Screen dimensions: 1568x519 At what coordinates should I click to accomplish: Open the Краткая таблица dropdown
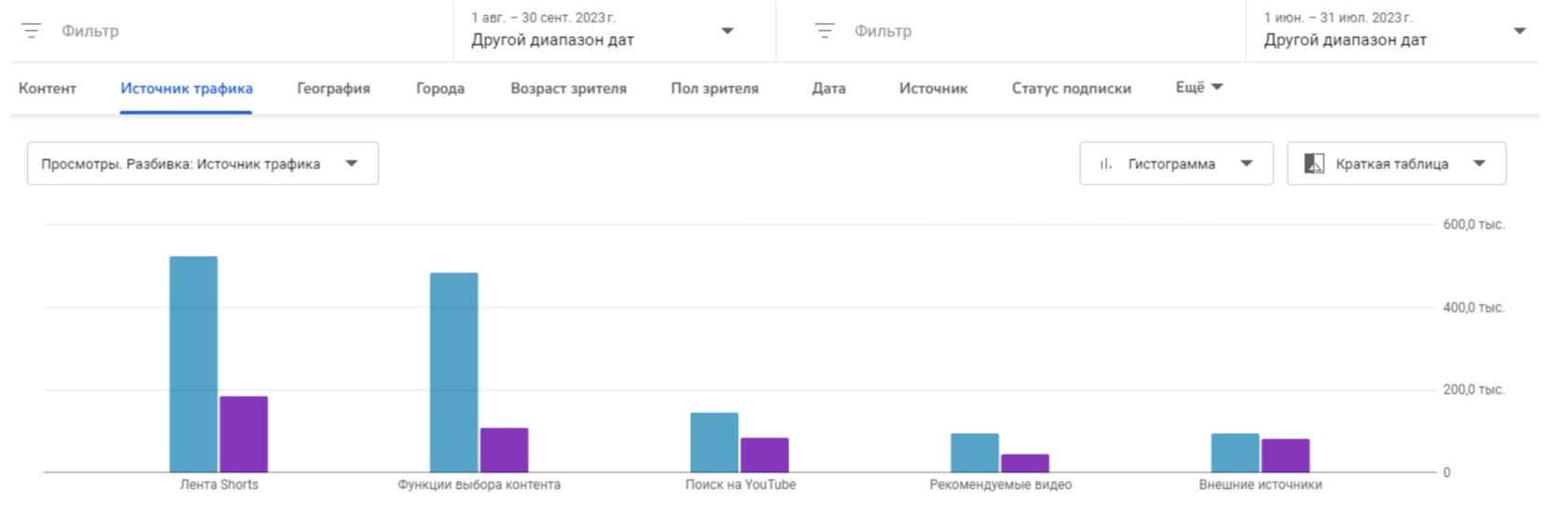point(1396,163)
